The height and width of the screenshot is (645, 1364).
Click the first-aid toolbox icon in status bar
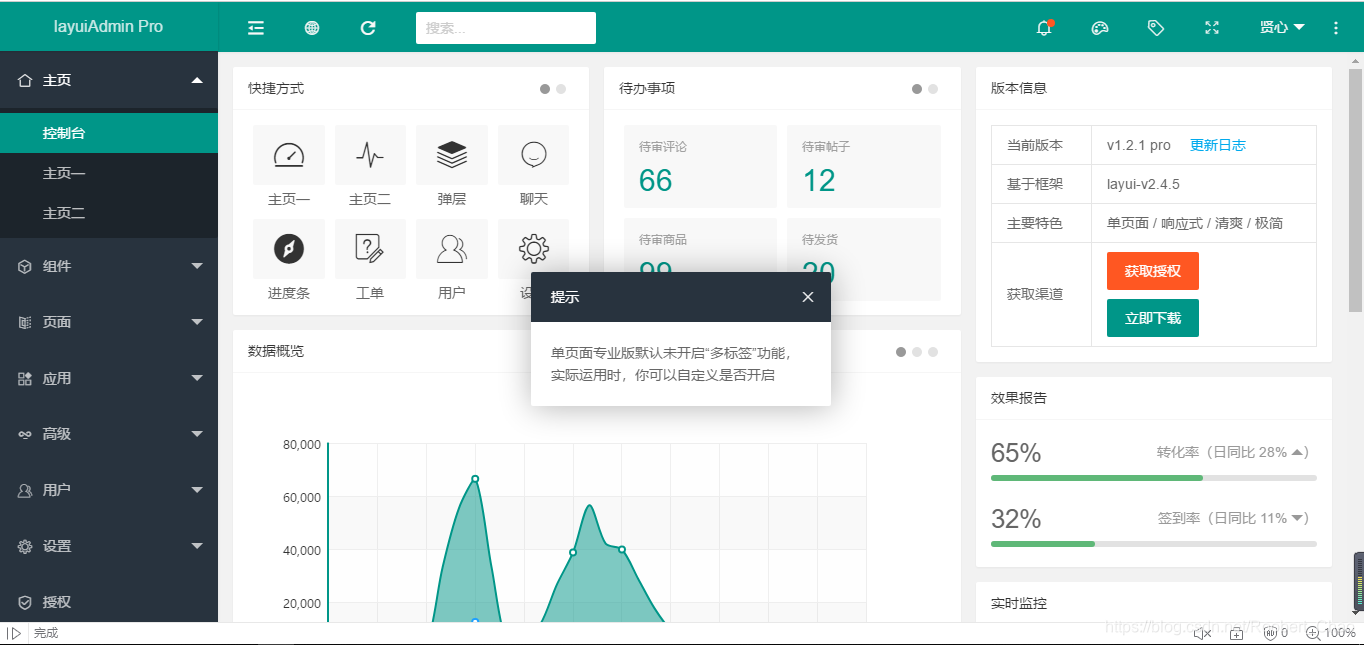pos(1237,633)
